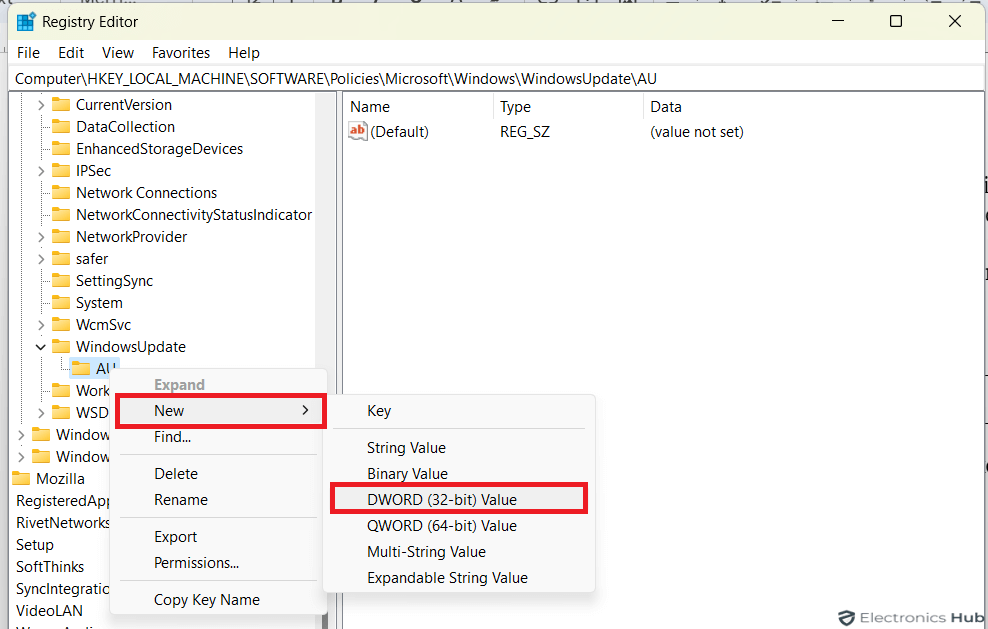Click the SettingSync folder icon
The image size is (988, 629).
(x=61, y=281)
